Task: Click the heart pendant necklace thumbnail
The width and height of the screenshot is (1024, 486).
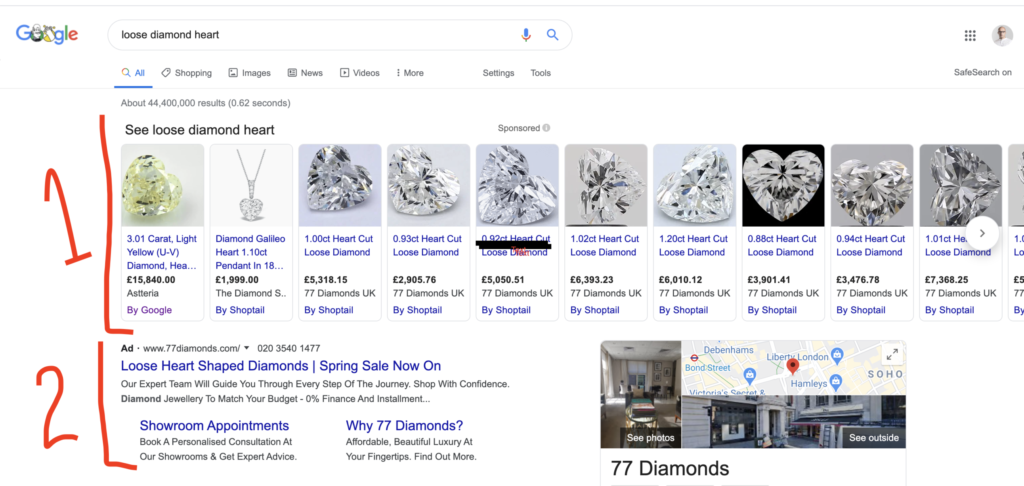Action: 251,186
